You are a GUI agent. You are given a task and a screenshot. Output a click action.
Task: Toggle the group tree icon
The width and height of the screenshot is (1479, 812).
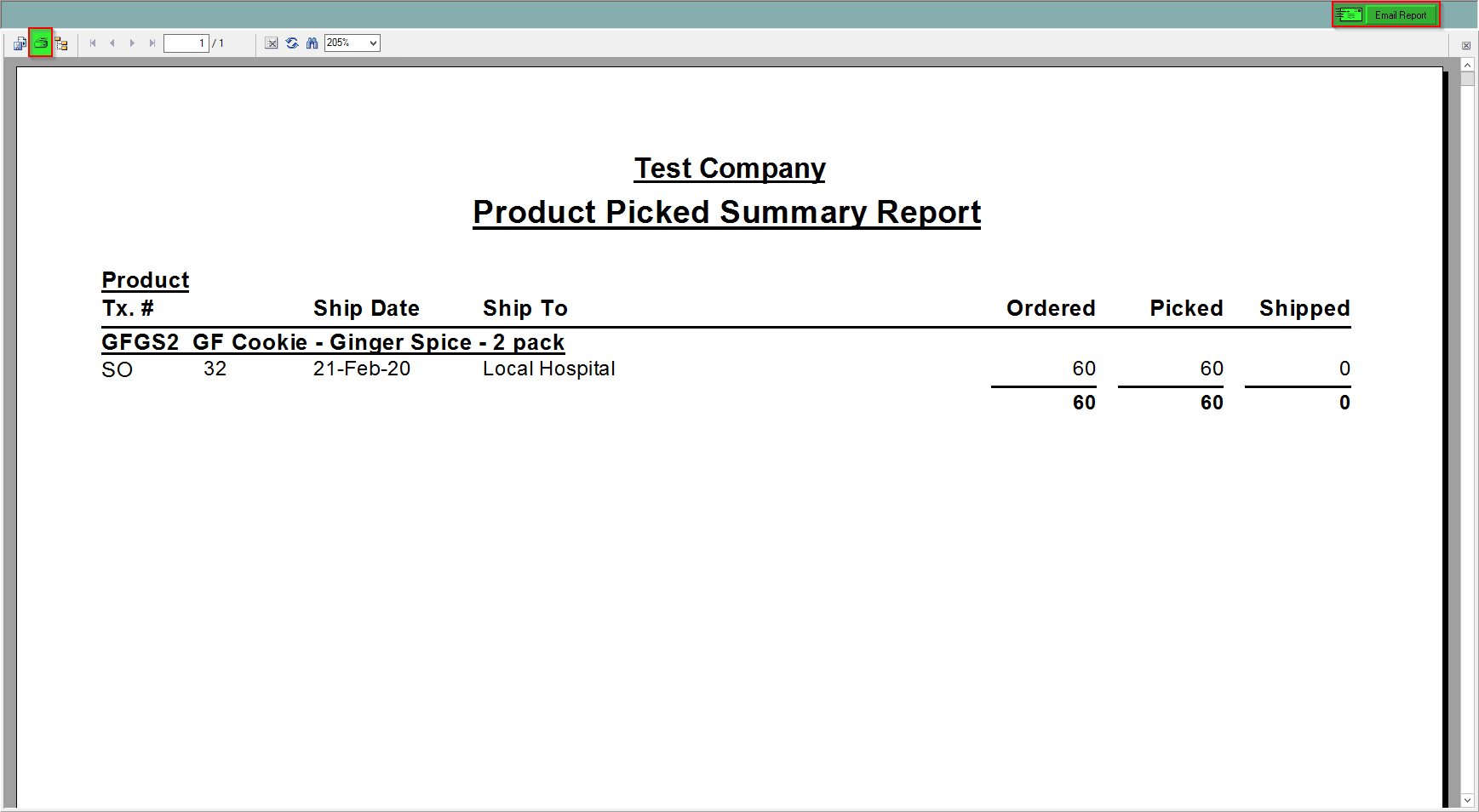61,43
